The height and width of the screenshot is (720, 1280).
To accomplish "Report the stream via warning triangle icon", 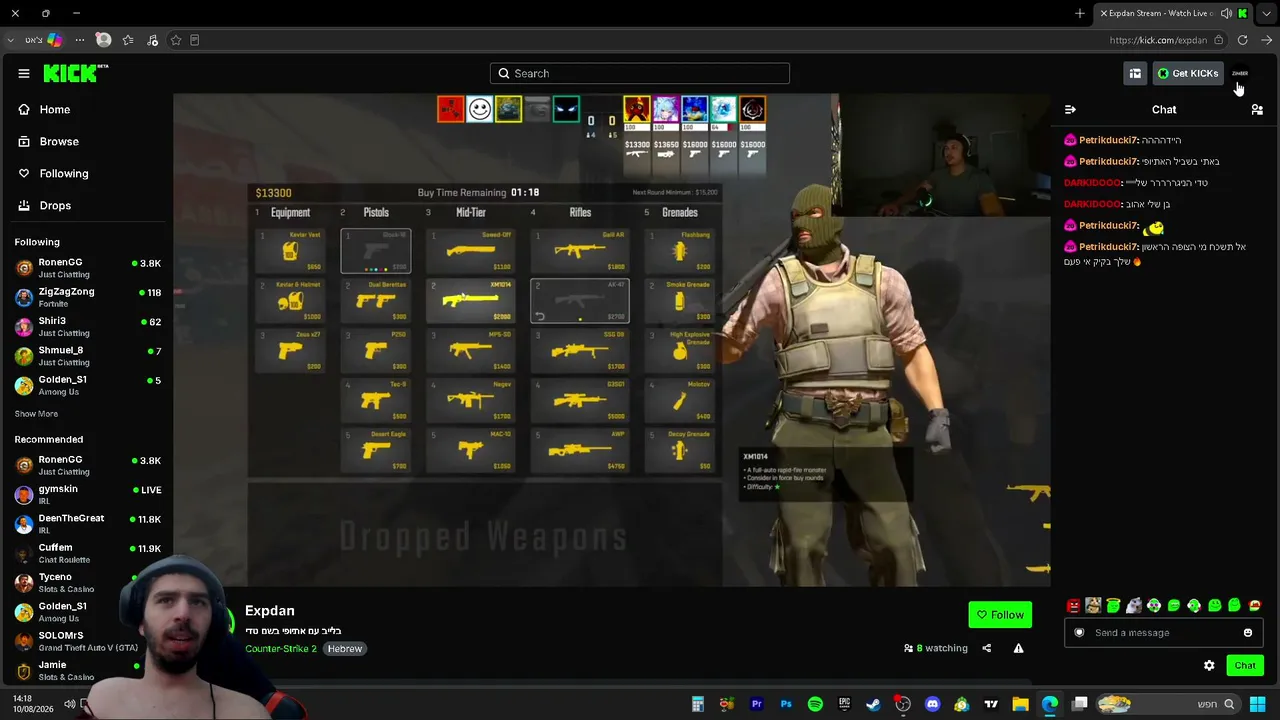I will coord(1018,648).
